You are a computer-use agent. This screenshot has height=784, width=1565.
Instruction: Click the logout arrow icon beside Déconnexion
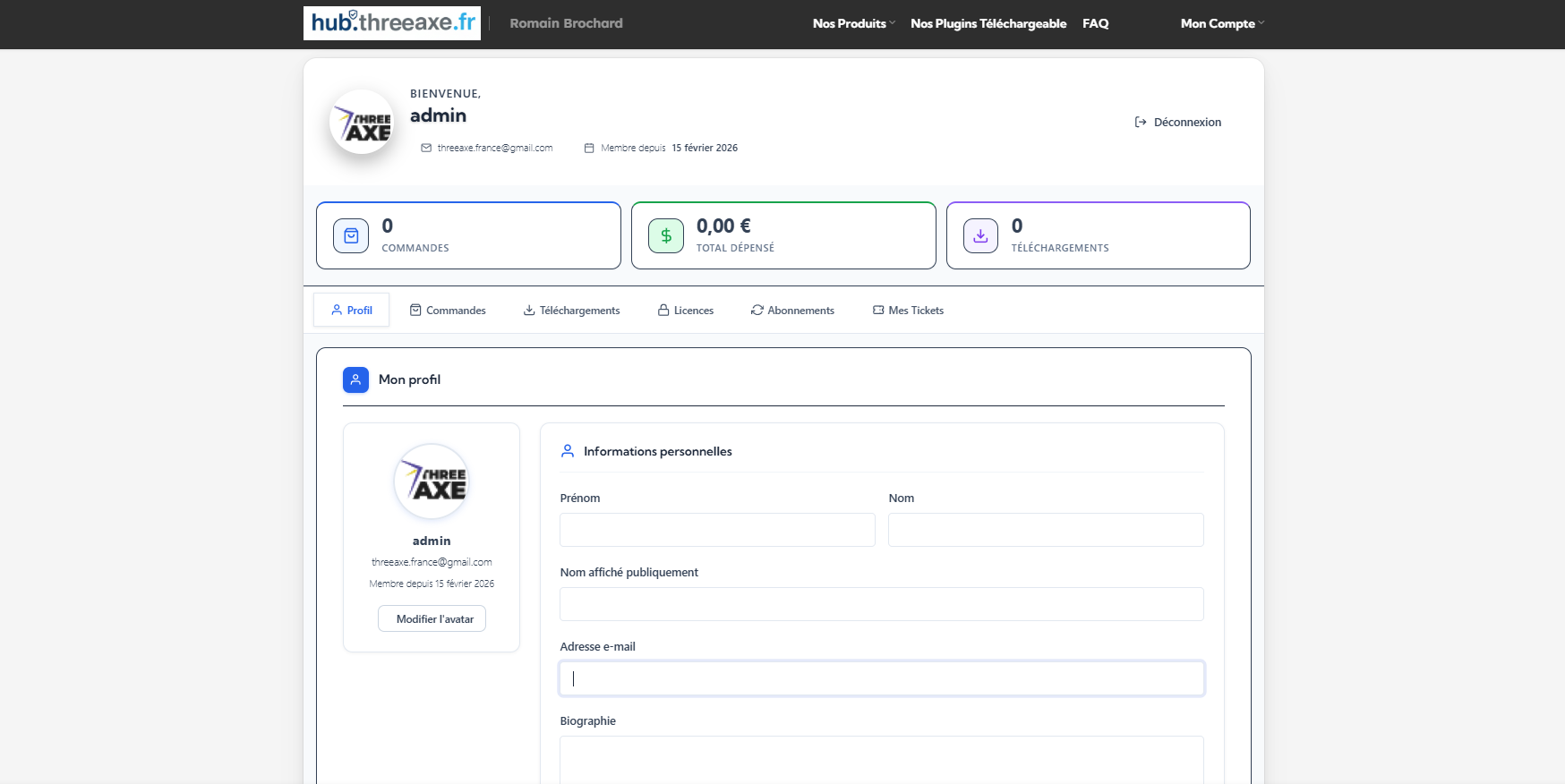click(1141, 122)
